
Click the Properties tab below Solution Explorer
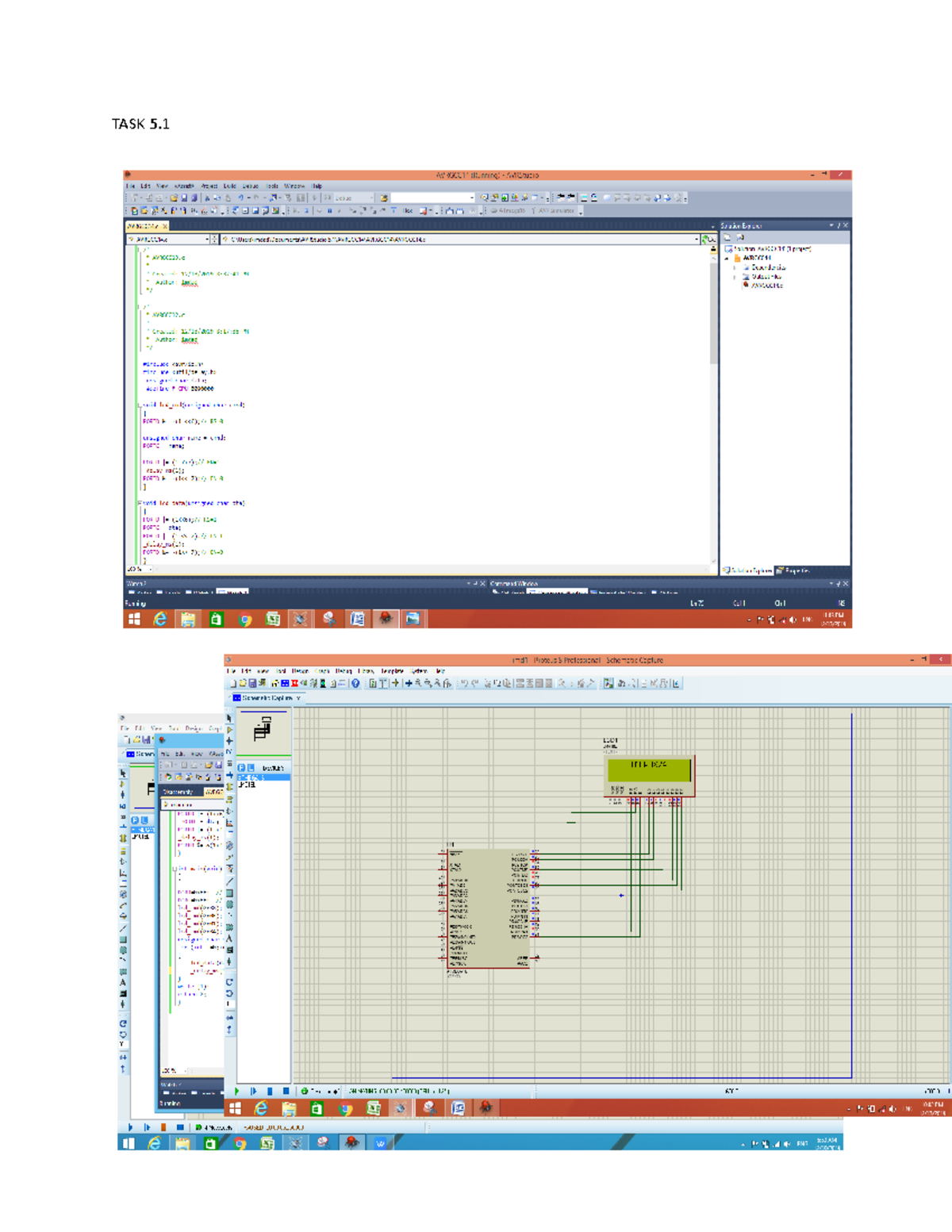793,570
